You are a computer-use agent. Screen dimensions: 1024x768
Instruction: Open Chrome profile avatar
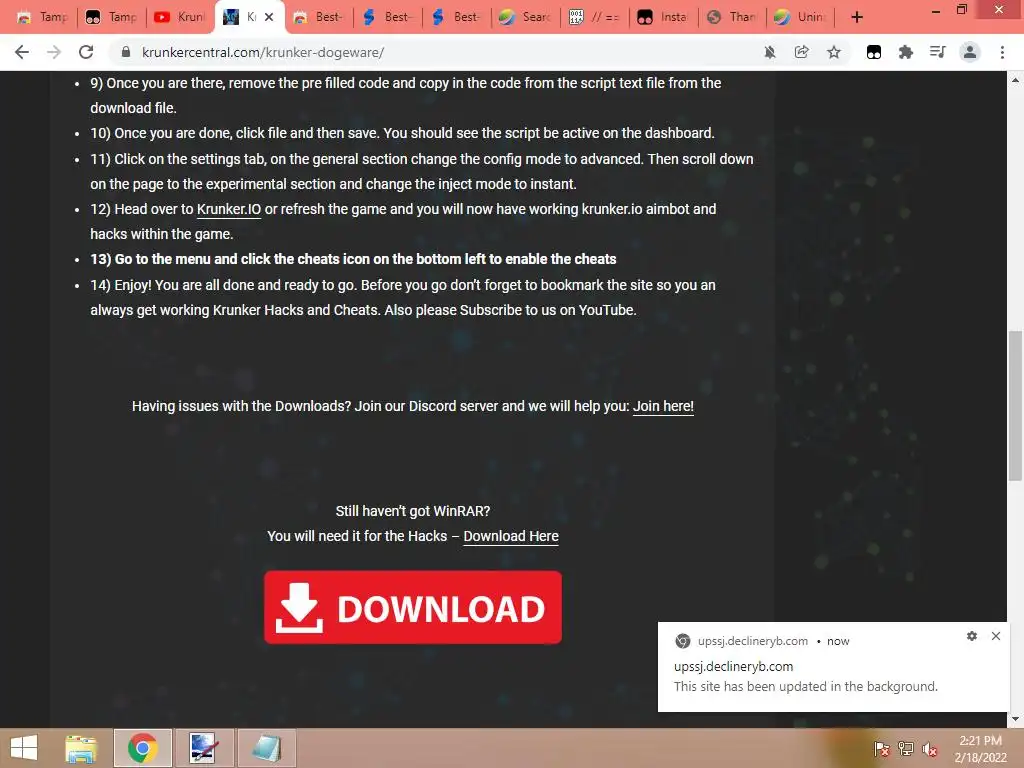pos(970,52)
